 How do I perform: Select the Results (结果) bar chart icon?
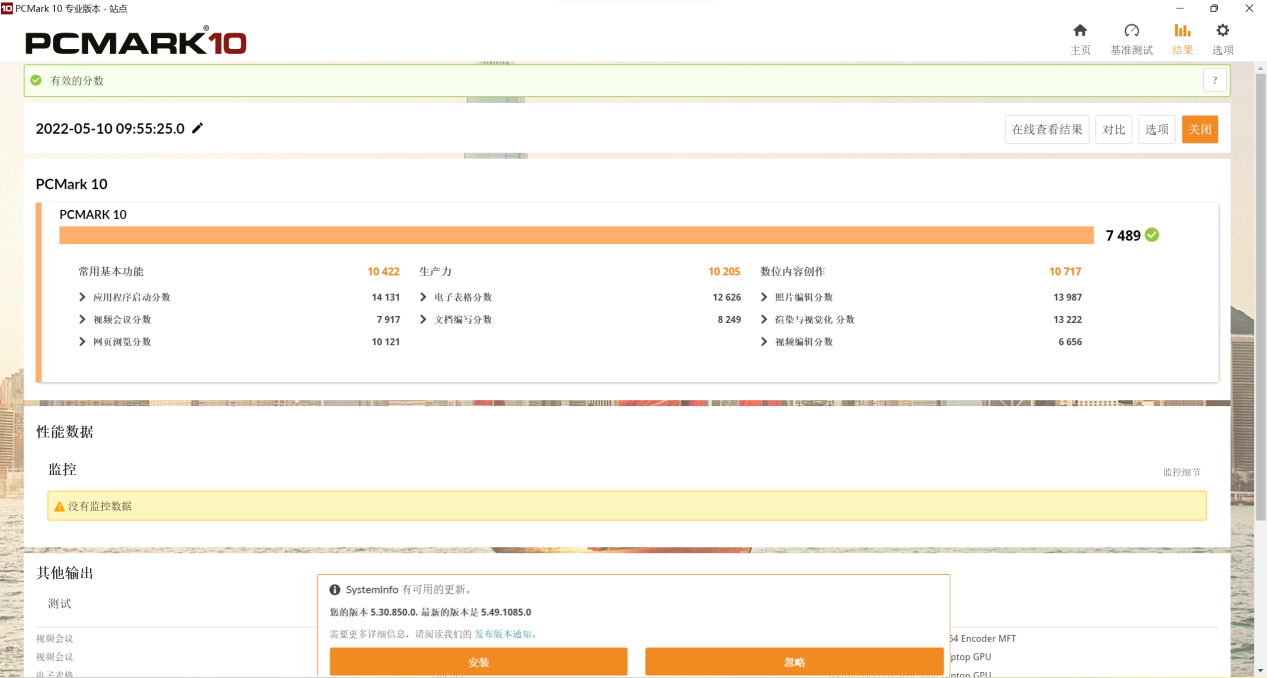(1182, 31)
